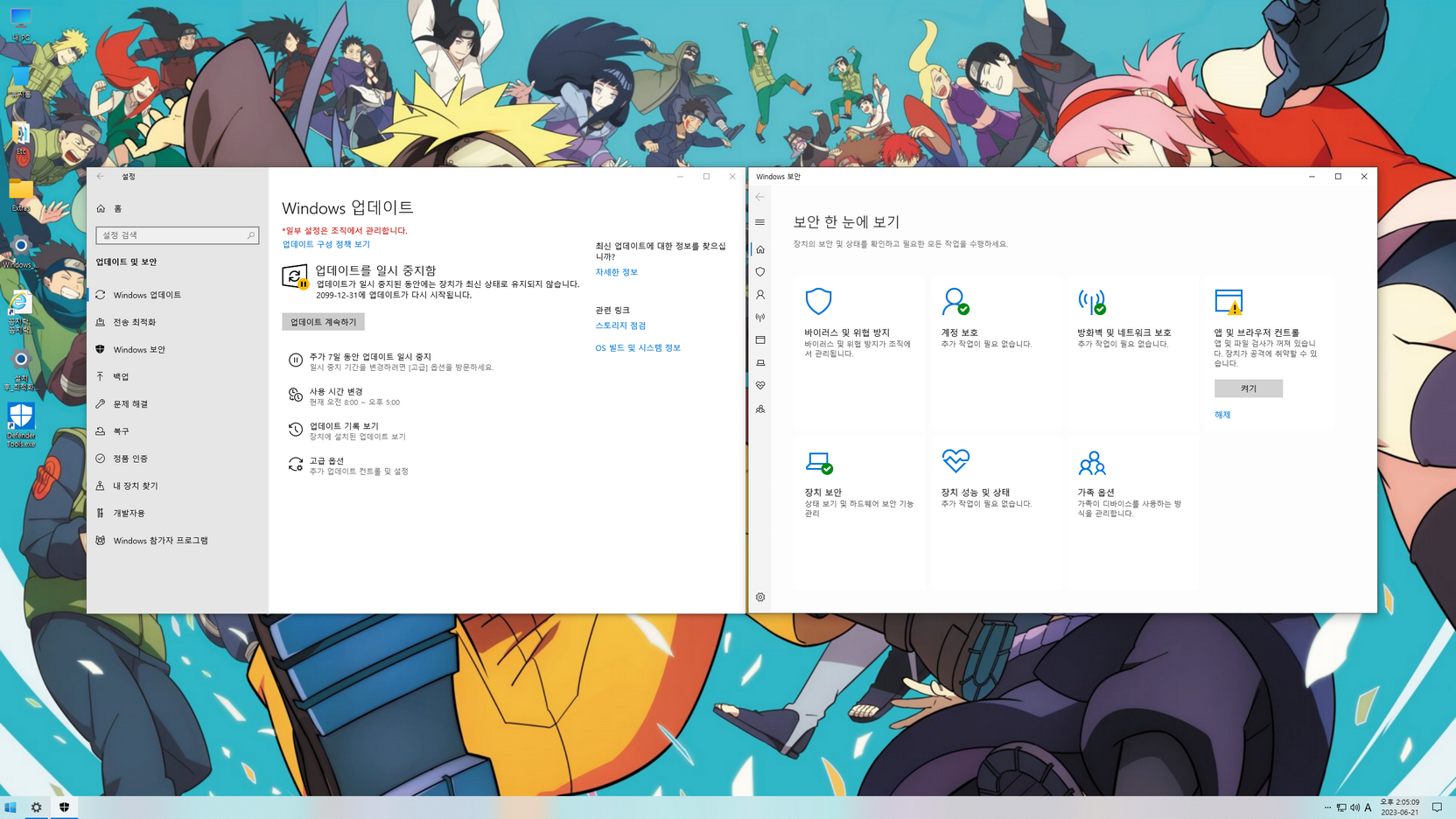Select Windows 참가자 프로그램 in sidebar

pyautogui.click(x=178, y=541)
